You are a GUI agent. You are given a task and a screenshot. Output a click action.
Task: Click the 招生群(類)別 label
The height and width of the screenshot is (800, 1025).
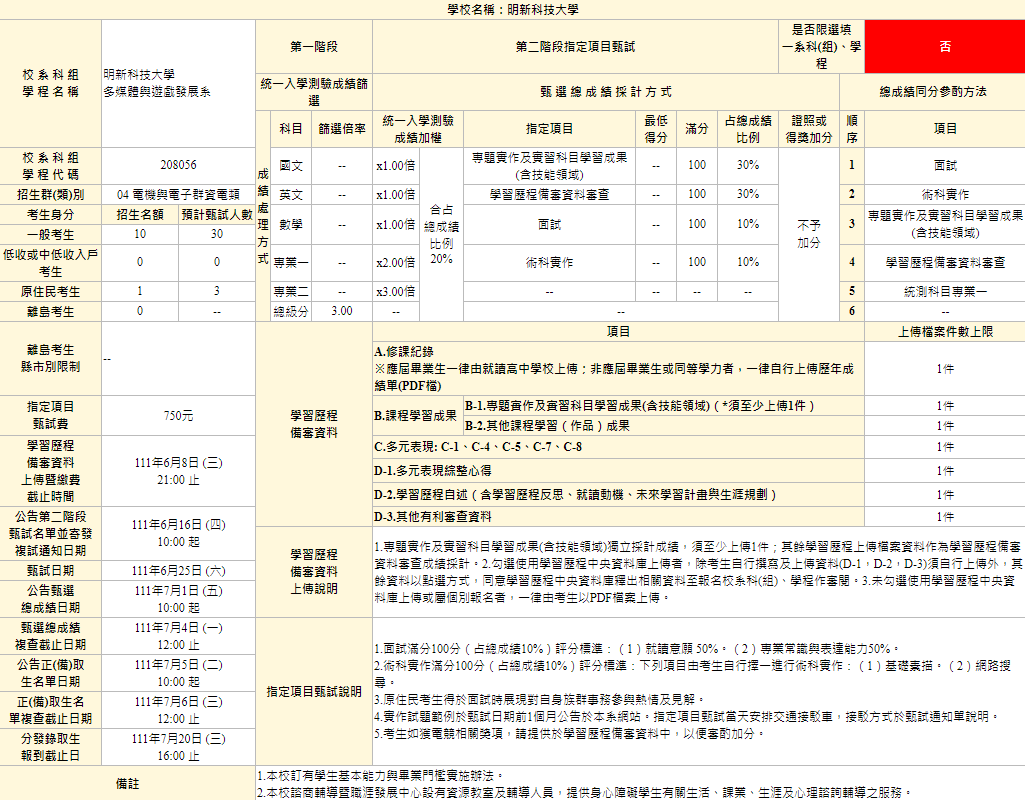pyautogui.click(x=50, y=195)
